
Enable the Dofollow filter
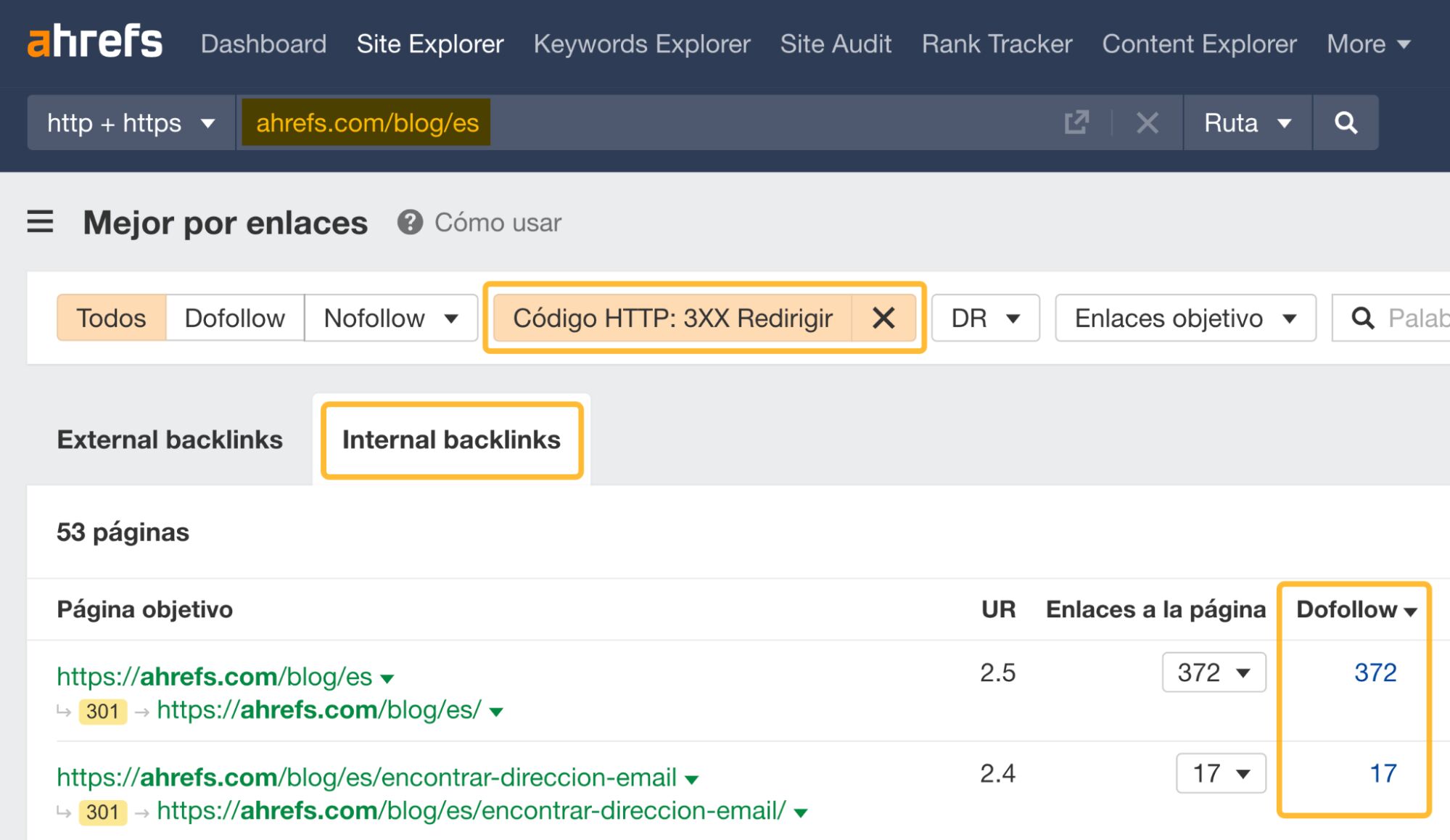[234, 318]
